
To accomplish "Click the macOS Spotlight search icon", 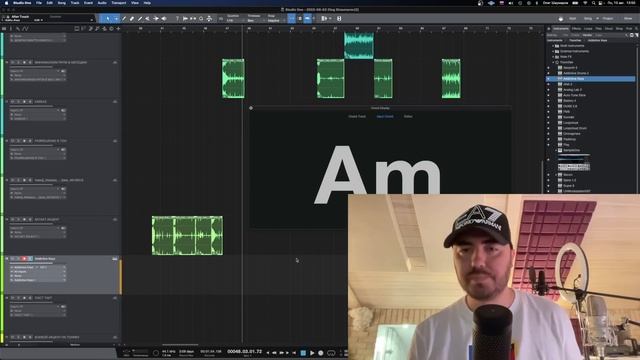I will [593, 3].
